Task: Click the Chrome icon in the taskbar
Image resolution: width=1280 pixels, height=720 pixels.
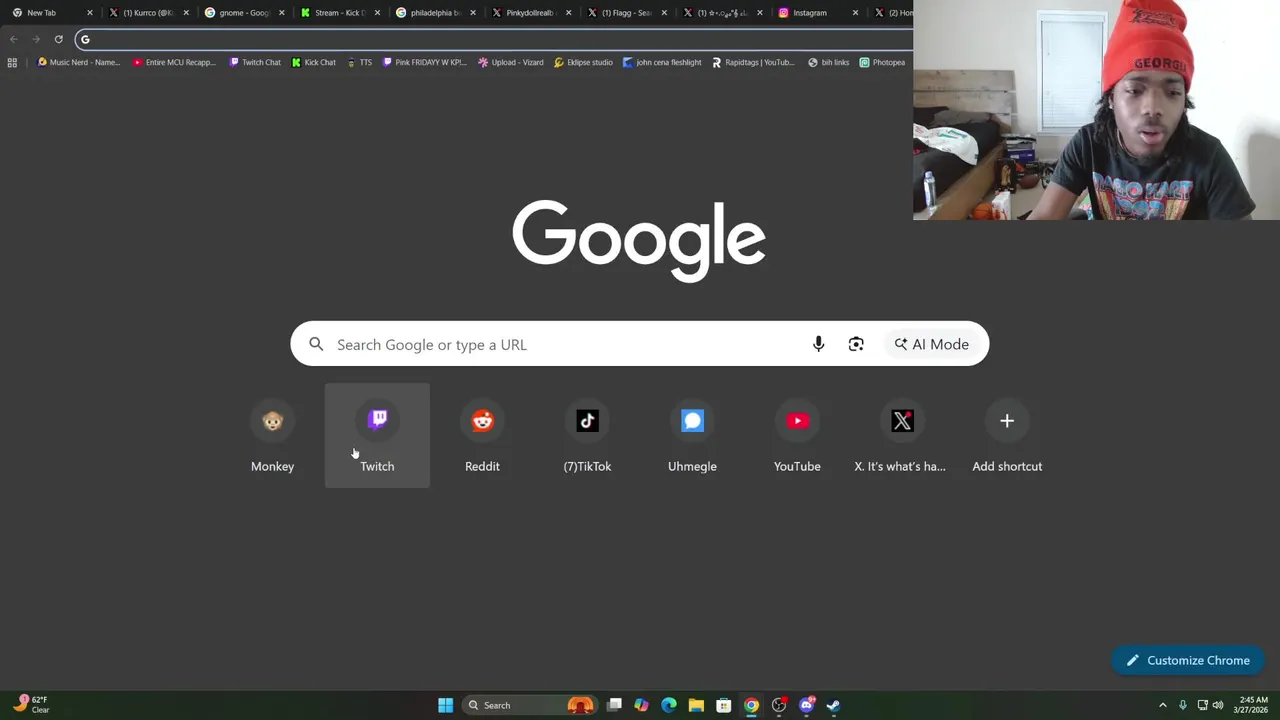Action: 751,705
